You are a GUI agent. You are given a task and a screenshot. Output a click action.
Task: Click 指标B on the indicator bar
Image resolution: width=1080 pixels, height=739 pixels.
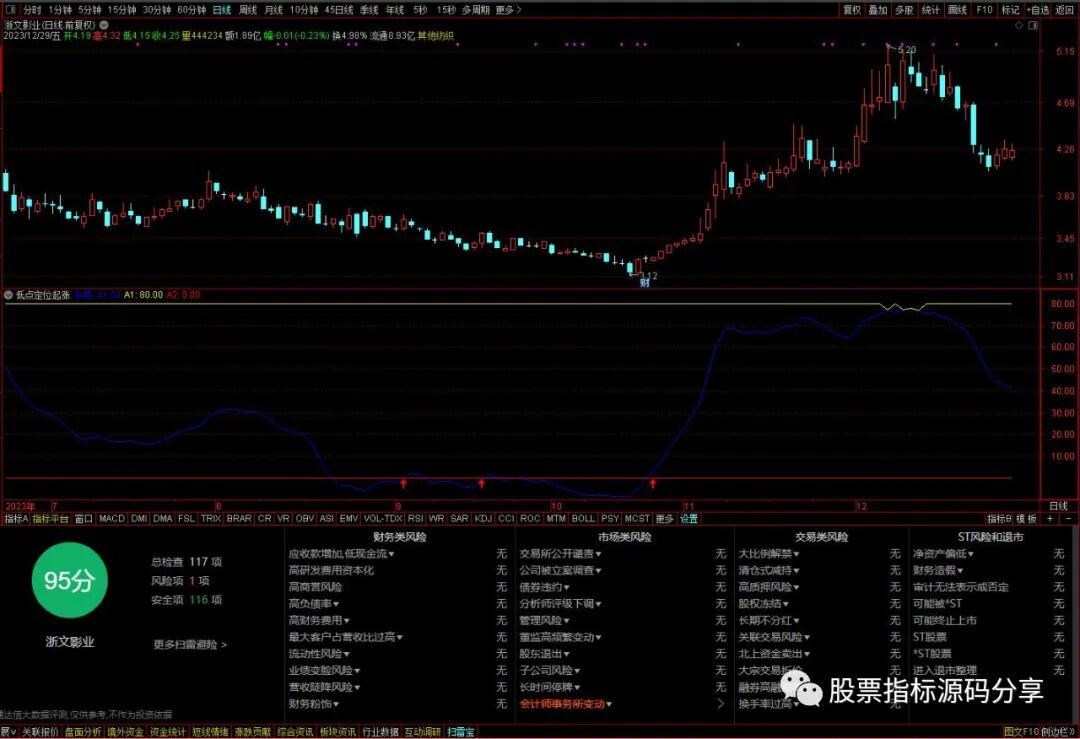click(999, 519)
